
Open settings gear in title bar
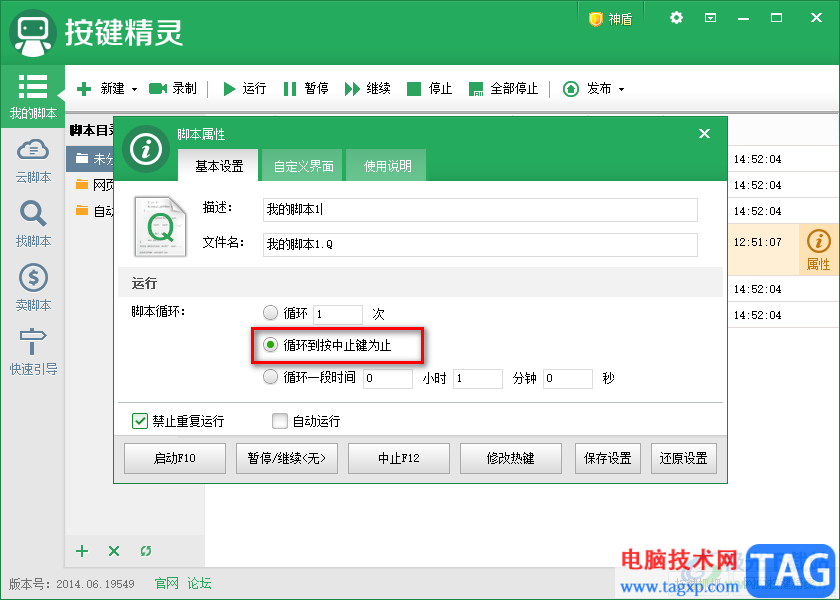(x=677, y=18)
